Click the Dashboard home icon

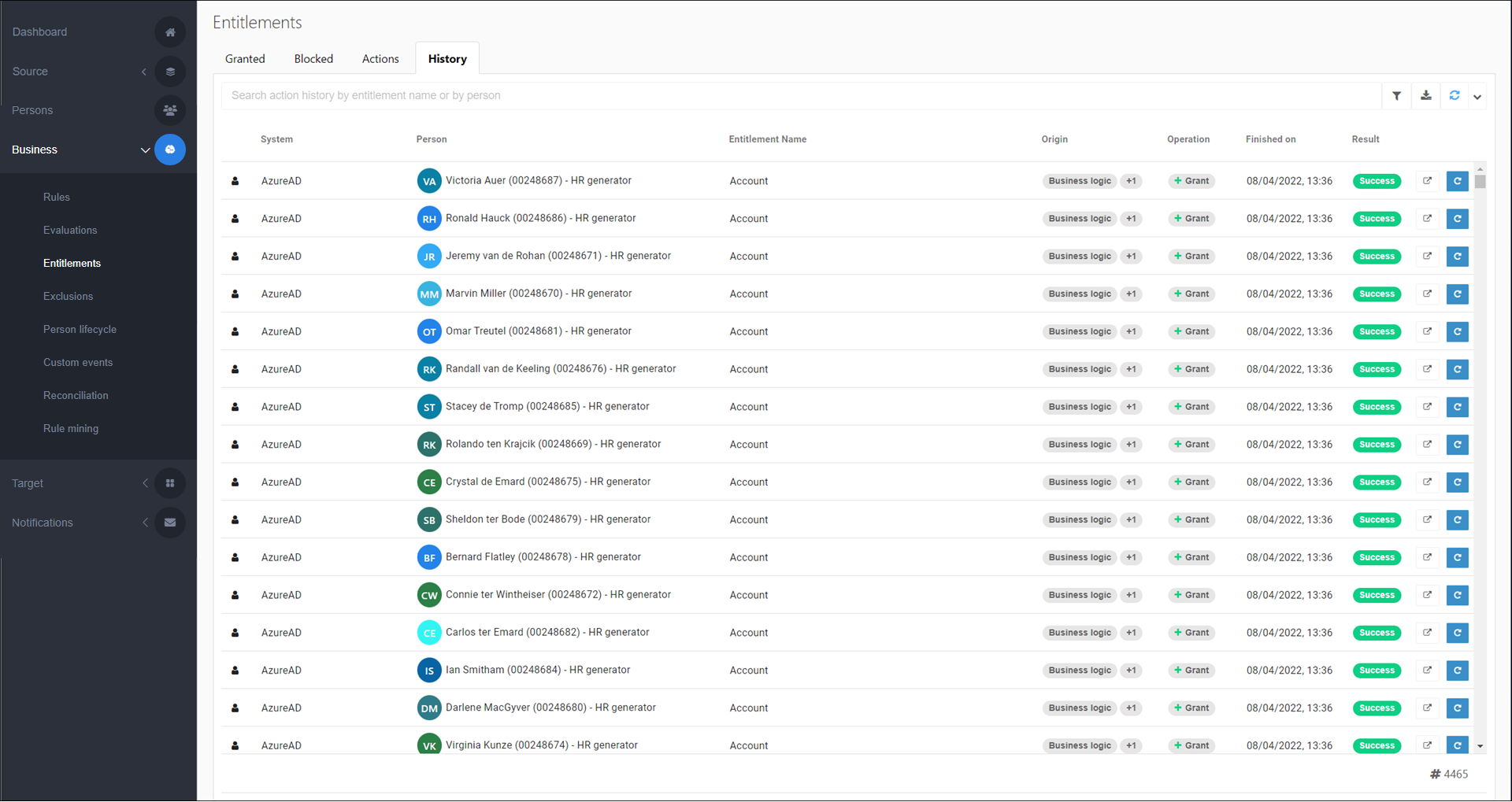click(x=170, y=32)
